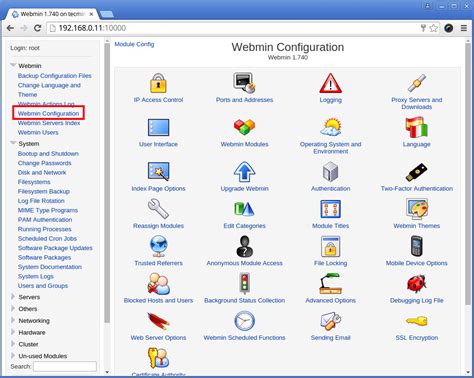This screenshot has width=474, height=378.
Task: Open the Proxy Servers and Downloads icon
Action: click(417, 83)
